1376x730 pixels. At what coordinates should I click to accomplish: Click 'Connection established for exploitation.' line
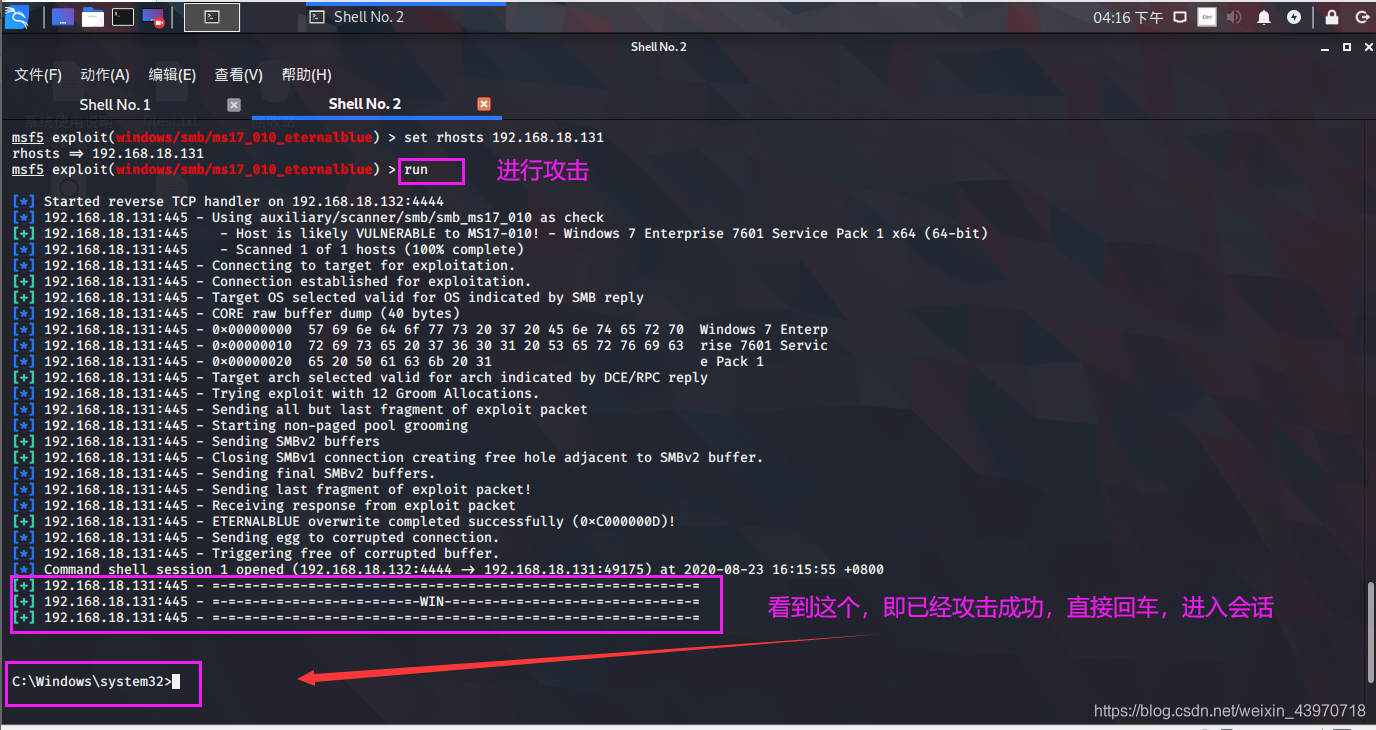372,281
